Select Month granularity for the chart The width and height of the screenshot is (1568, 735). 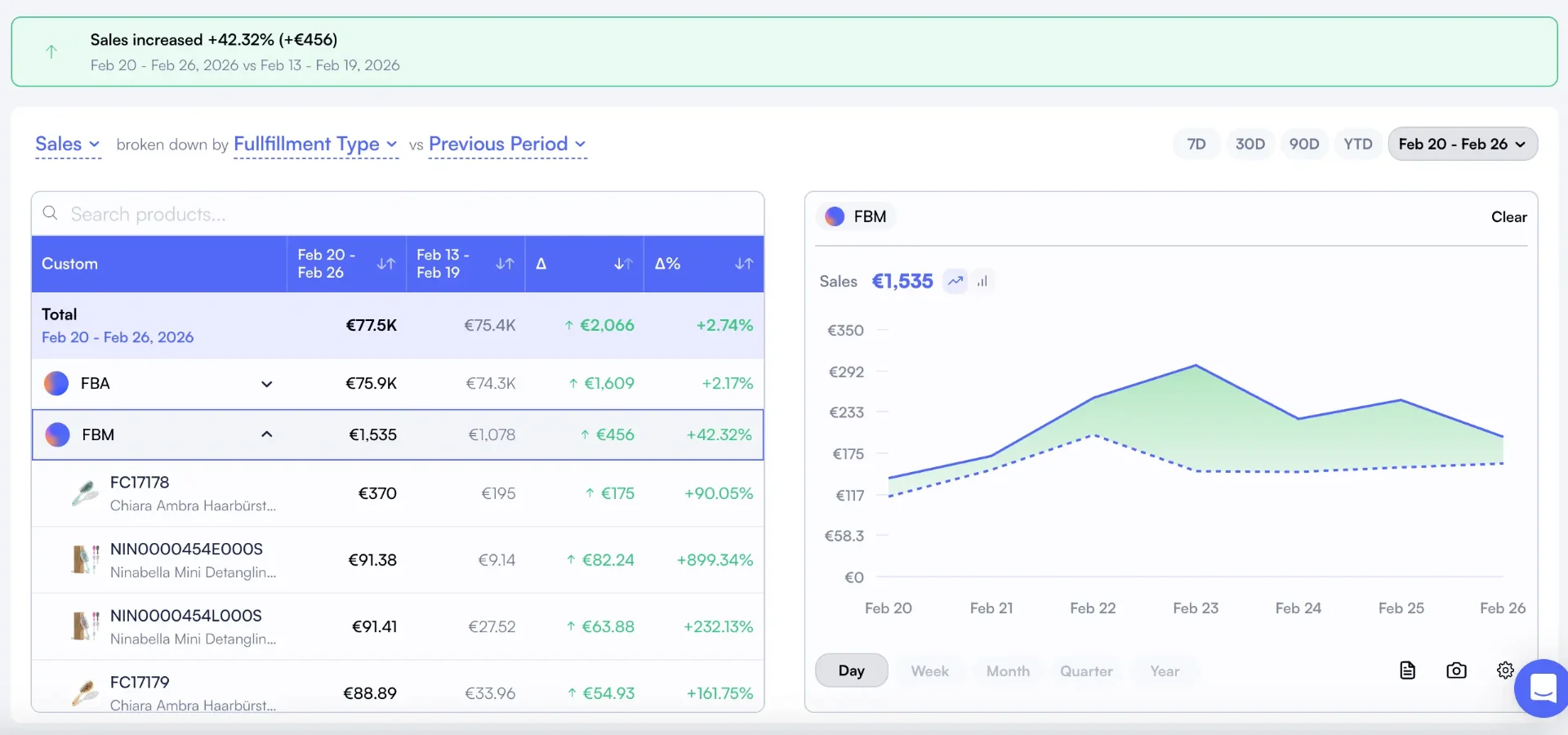(1008, 670)
